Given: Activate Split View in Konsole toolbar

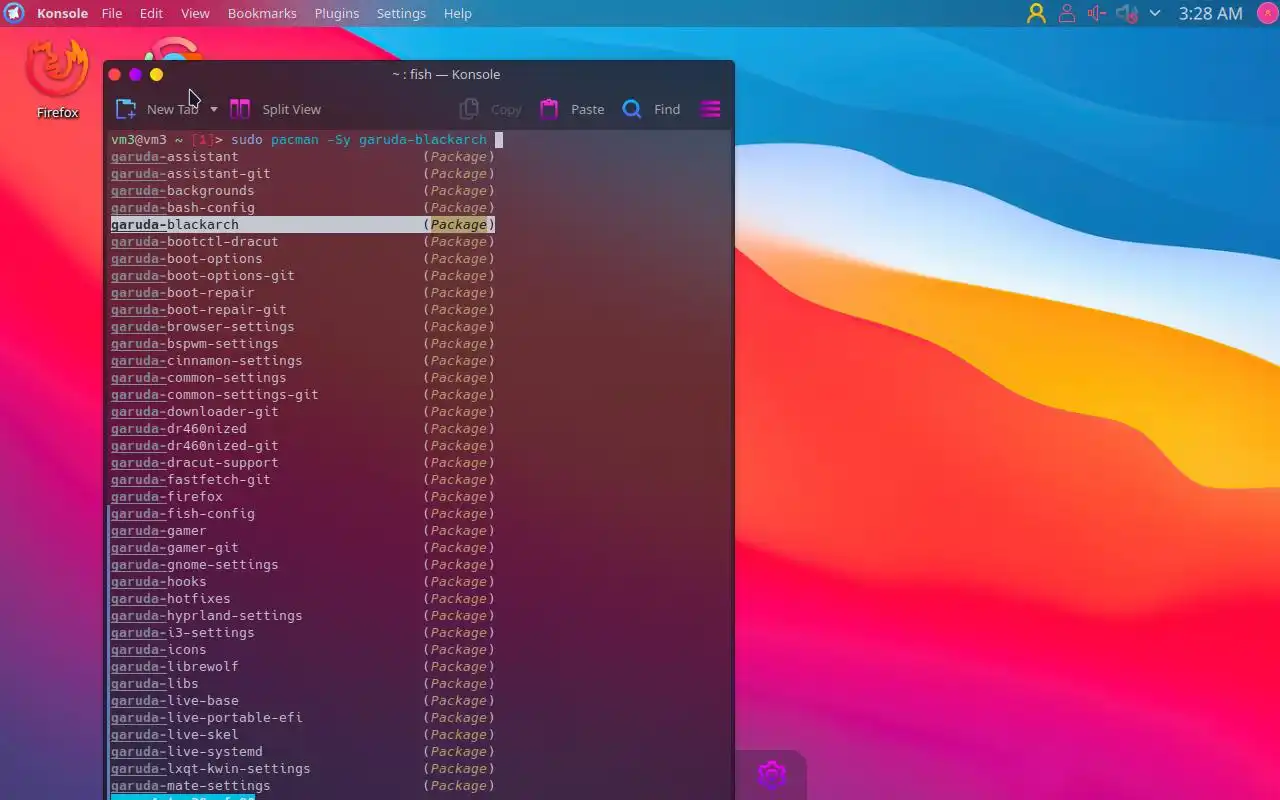Looking at the screenshot, I should (x=276, y=109).
